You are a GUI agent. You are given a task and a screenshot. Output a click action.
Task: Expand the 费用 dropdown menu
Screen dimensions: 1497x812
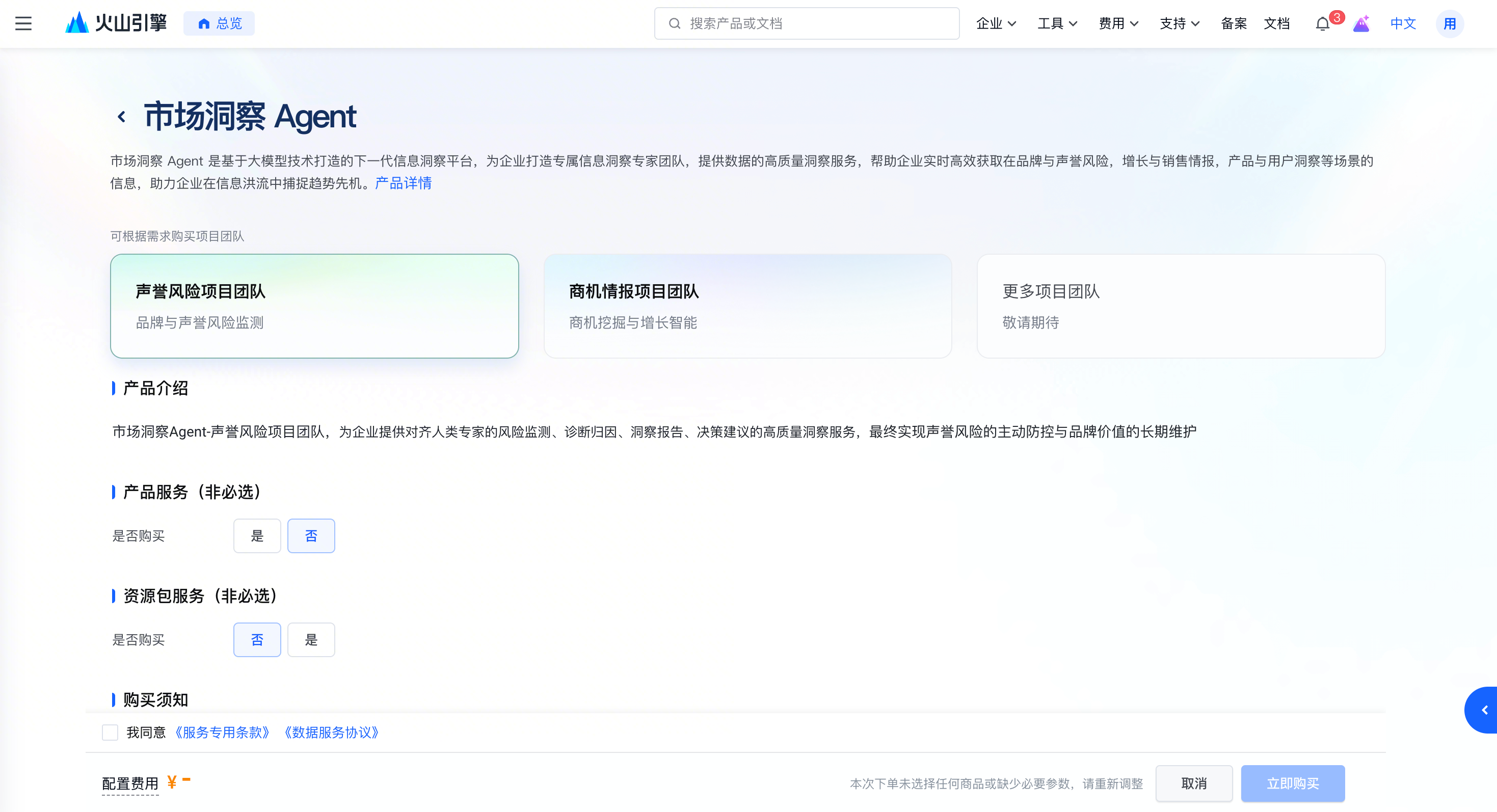tap(1117, 23)
